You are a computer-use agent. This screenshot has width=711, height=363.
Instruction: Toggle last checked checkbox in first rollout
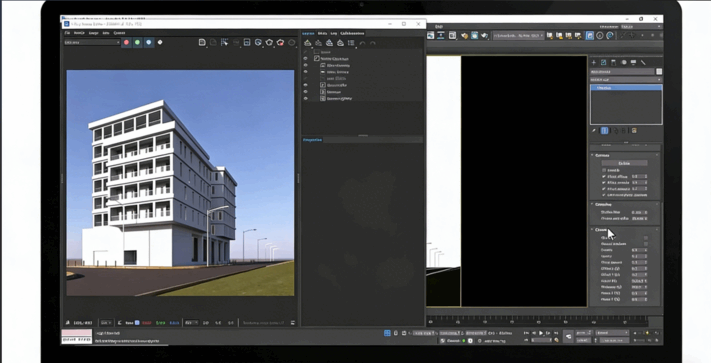(604, 195)
